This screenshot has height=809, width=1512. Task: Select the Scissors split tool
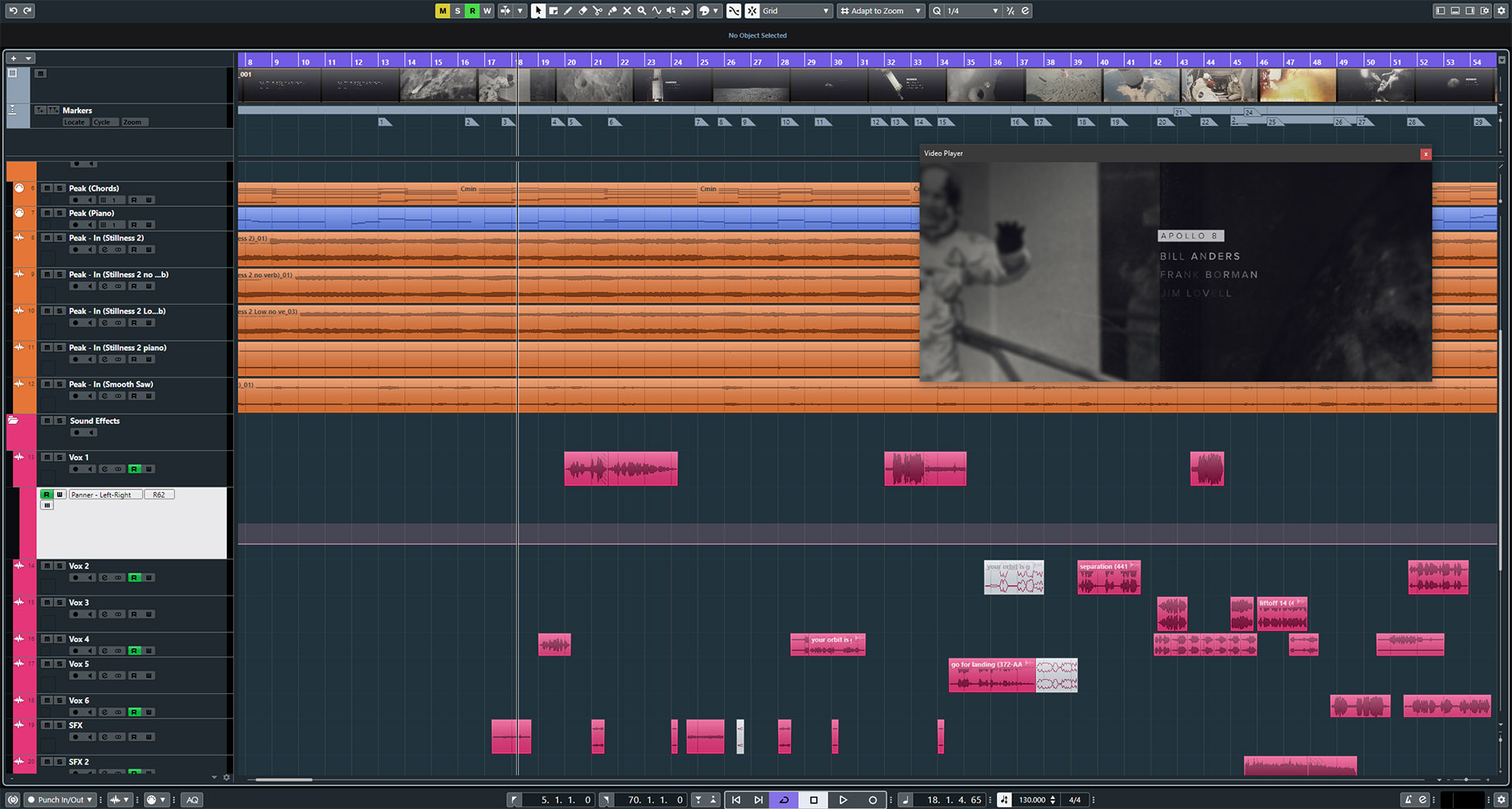[597, 11]
